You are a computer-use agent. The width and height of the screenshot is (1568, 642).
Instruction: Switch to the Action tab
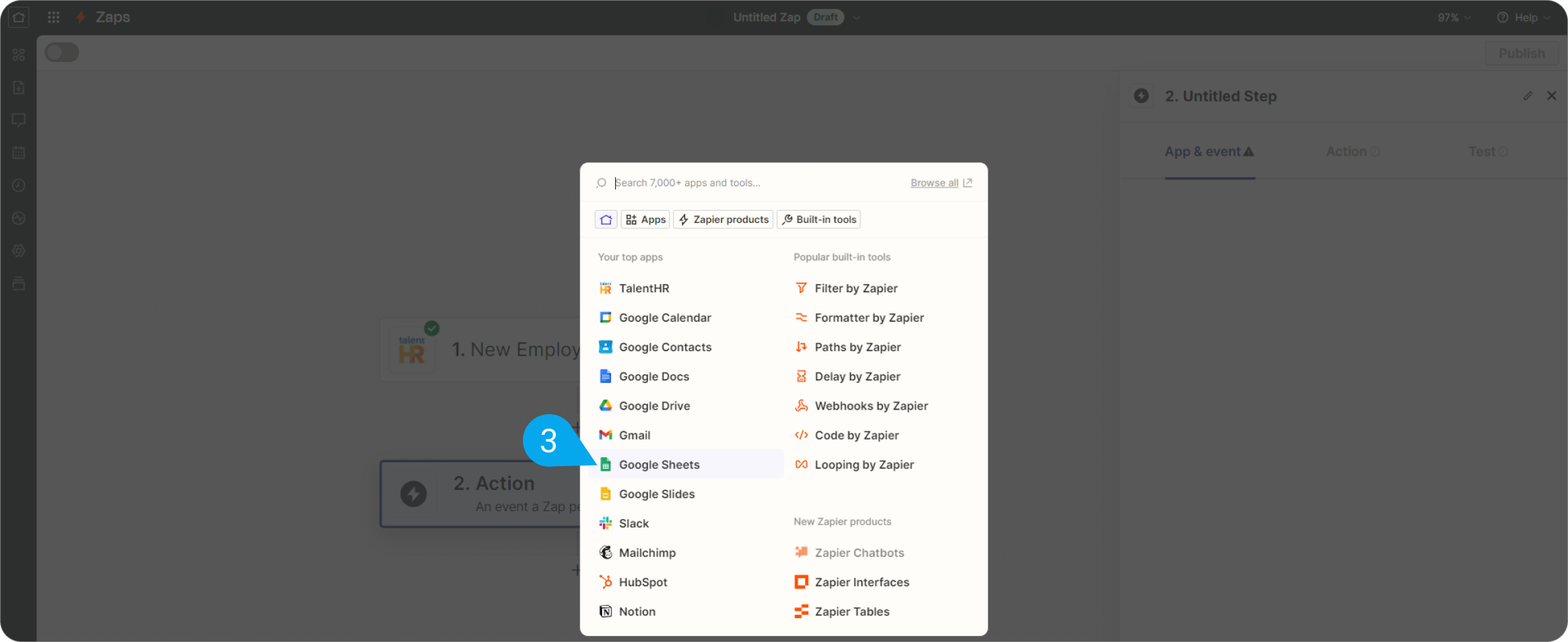1353,152
